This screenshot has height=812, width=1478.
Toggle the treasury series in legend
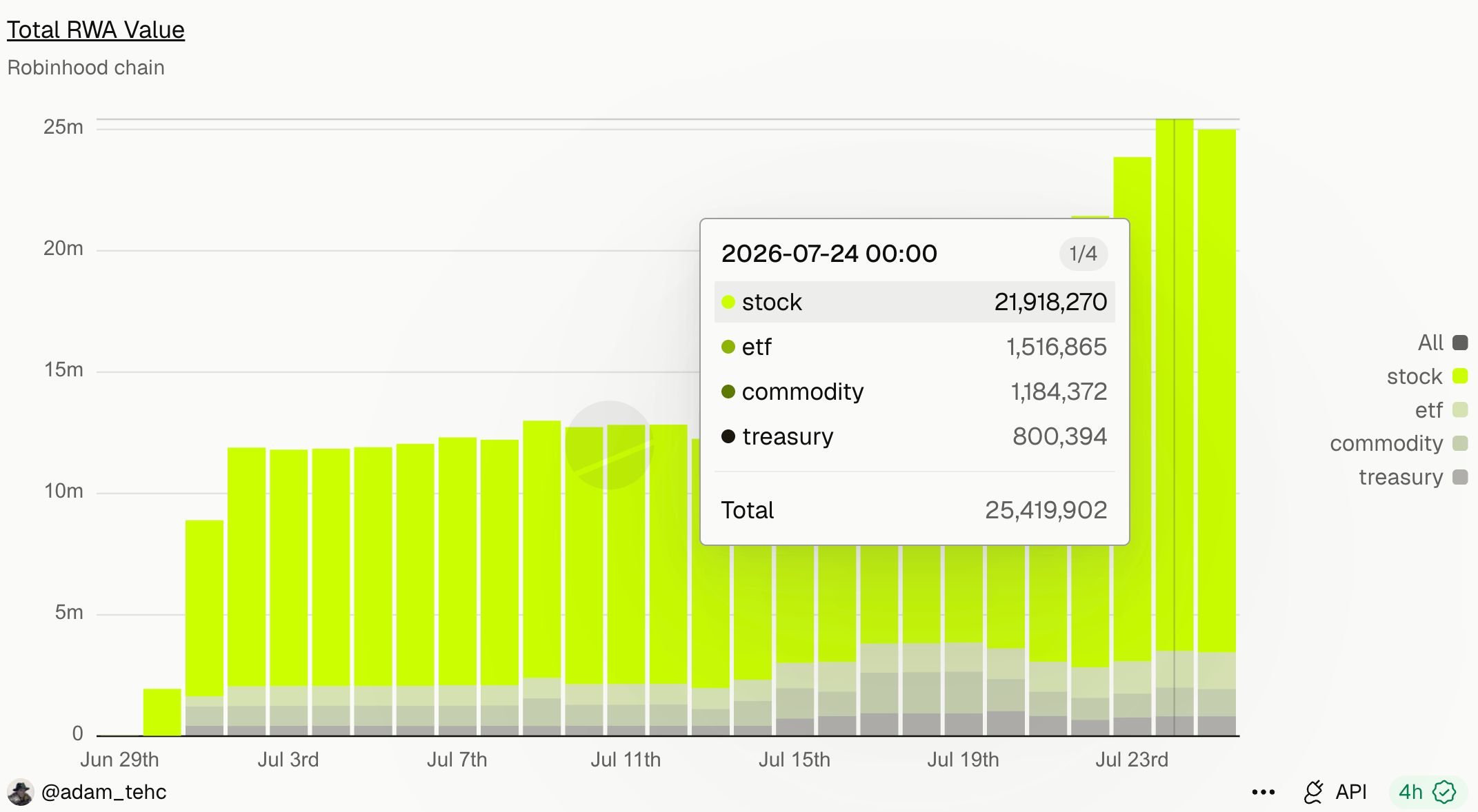(x=1413, y=477)
